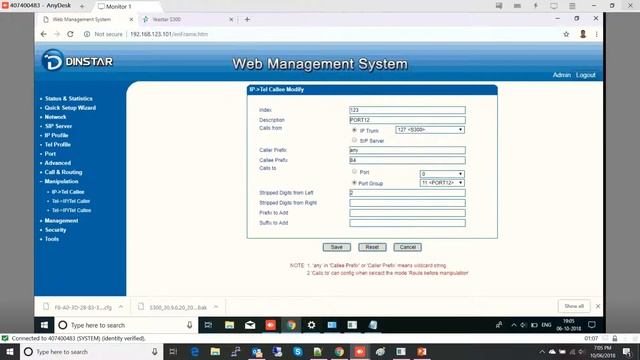Click the forward navigation arrow in Chrome
Screen dimensions: 640x360
pyautogui.click(x=57, y=34)
